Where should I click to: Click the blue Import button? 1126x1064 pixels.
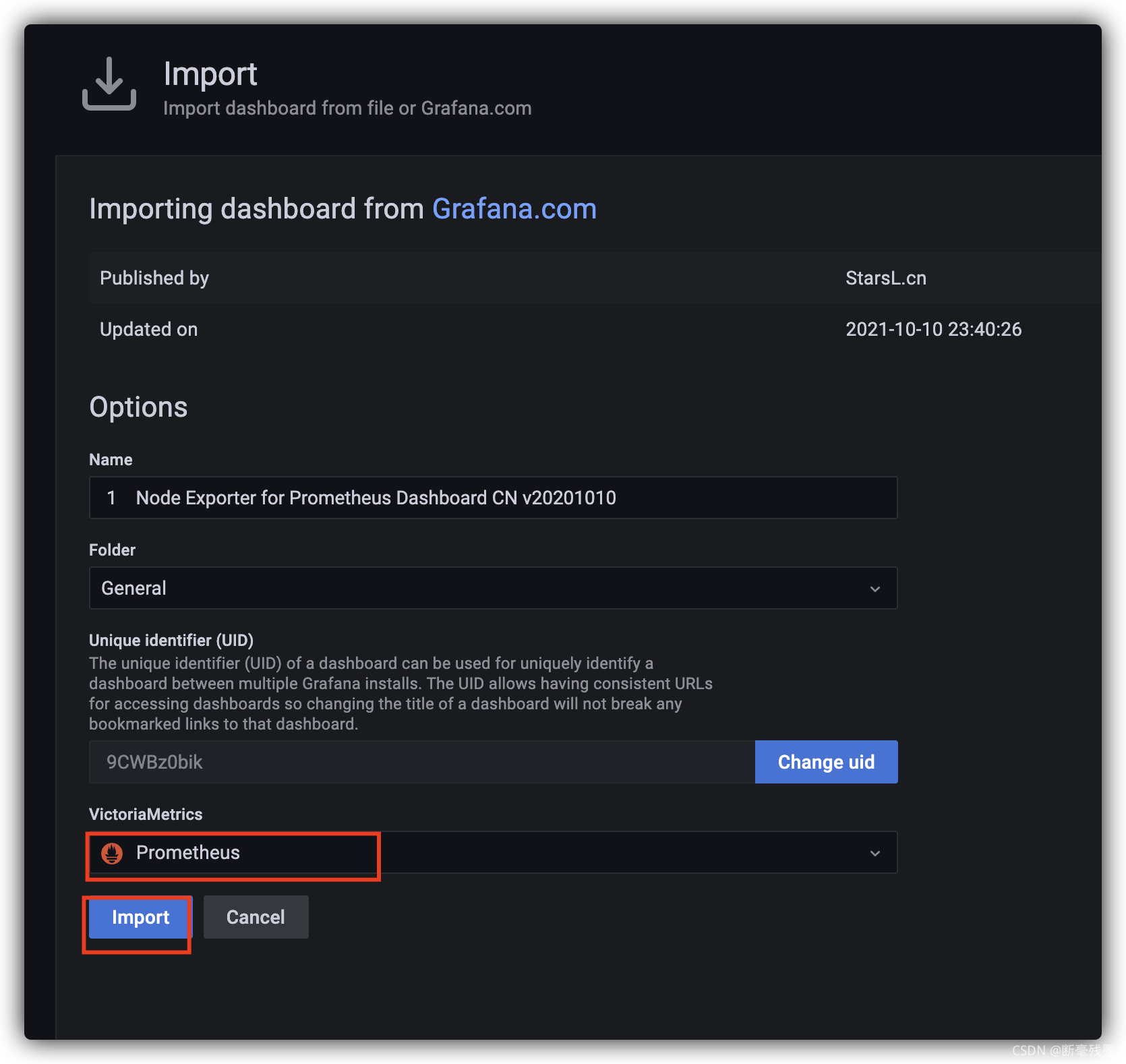click(140, 917)
